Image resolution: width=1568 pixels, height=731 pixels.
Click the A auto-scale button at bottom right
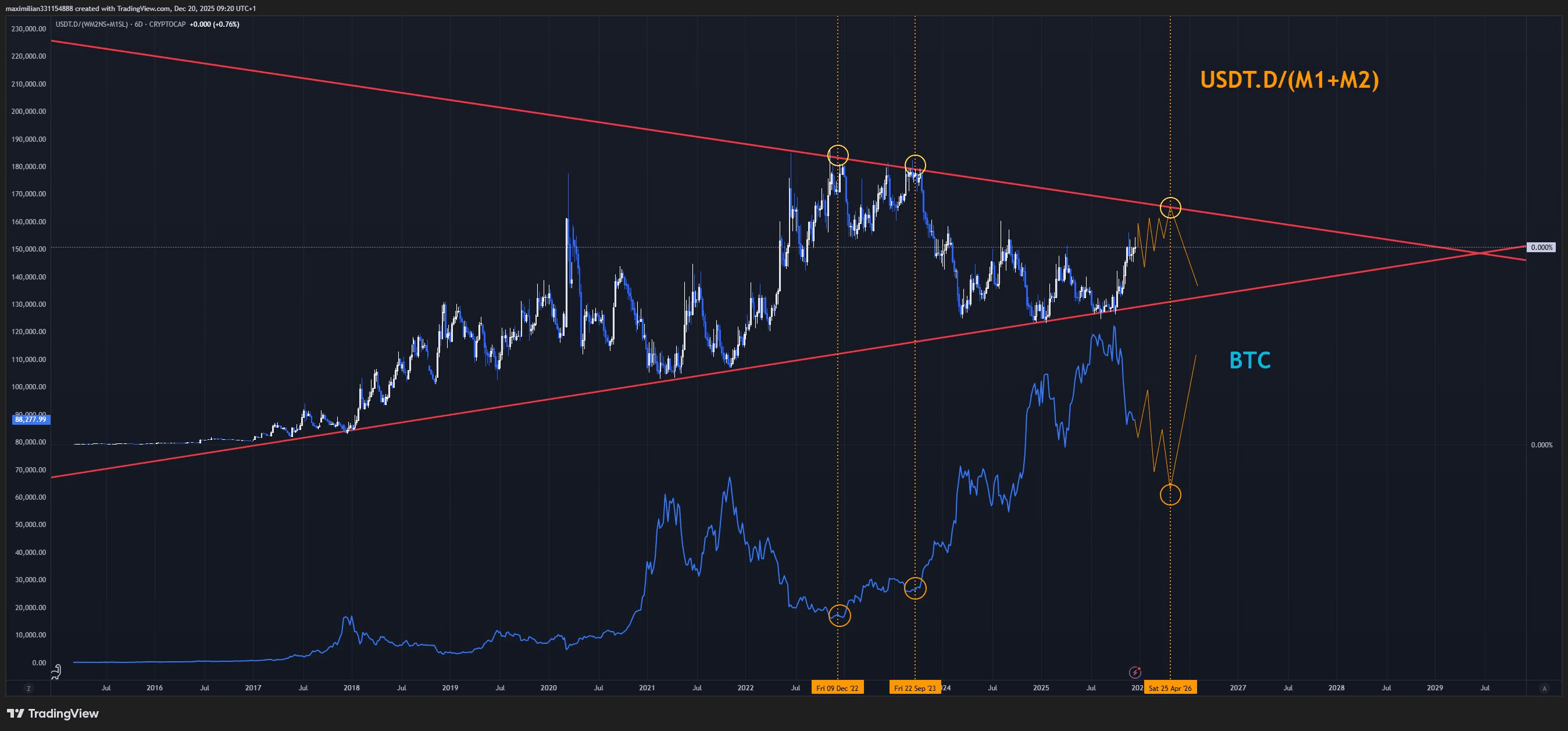point(1544,689)
